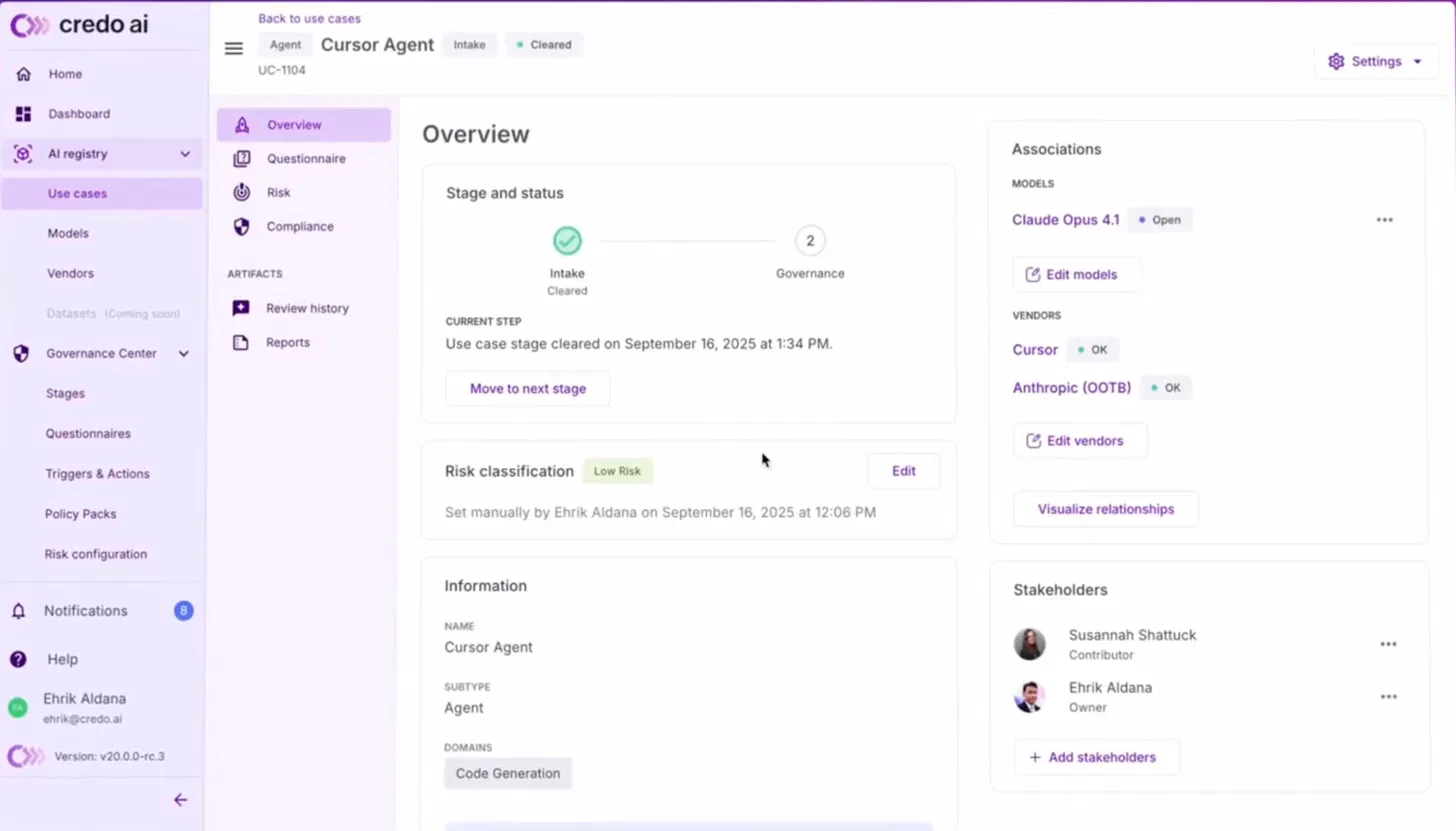Open the Anthropic (OOTB) vendor link

coord(1071,388)
